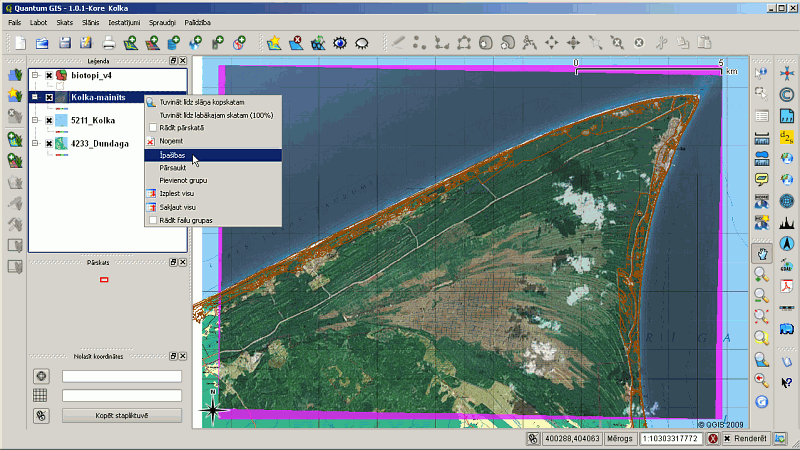This screenshot has width=800, height=450.
Task: Click the New Project icon
Action: pos(20,43)
